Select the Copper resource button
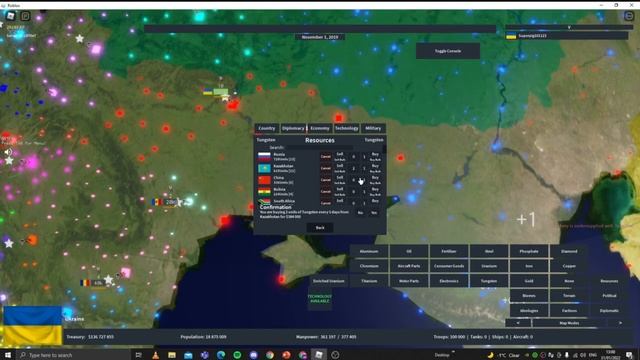The width and height of the screenshot is (640, 360). (x=569, y=266)
